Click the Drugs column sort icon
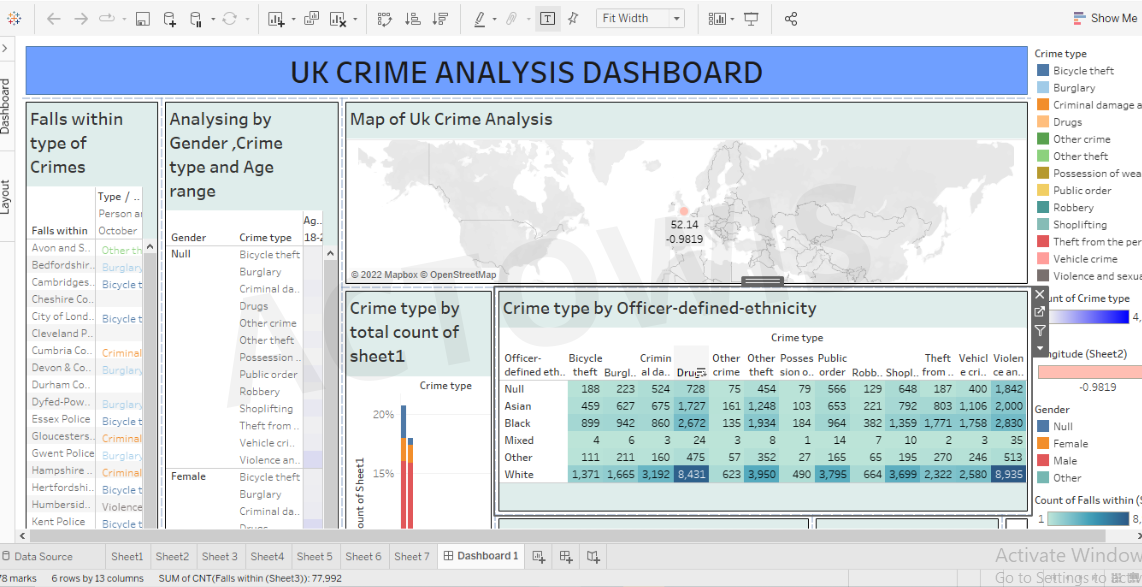Viewport: 1142px width, 587px height. point(702,372)
